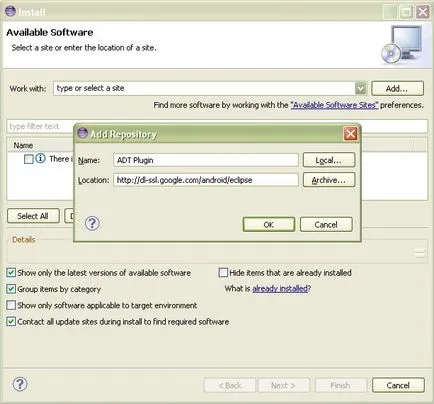This screenshot has height=404, width=434.
Task: Click the help icon at Install window bottom
Action: (20, 384)
